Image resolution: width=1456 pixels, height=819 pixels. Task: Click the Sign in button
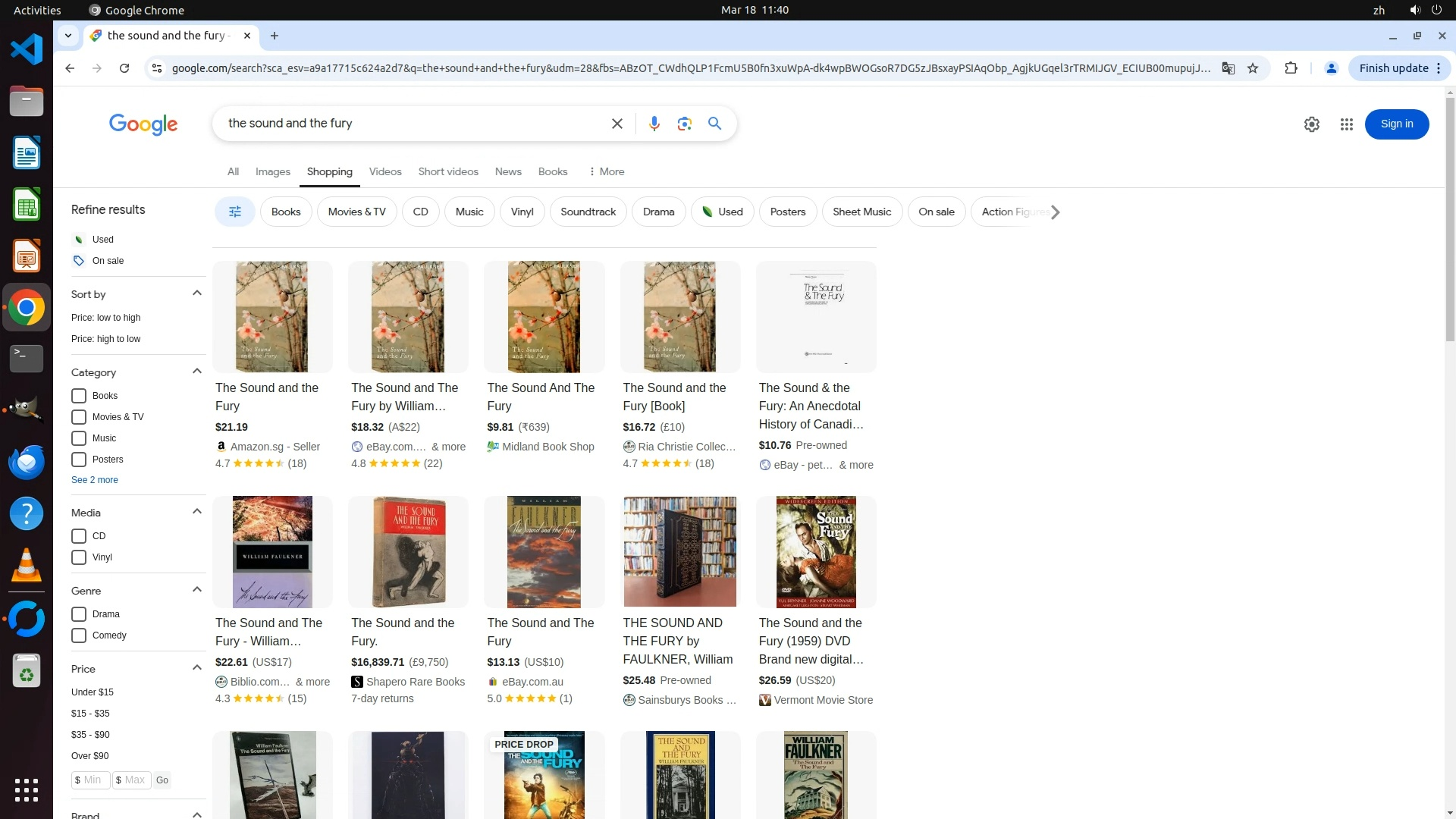[1396, 124]
